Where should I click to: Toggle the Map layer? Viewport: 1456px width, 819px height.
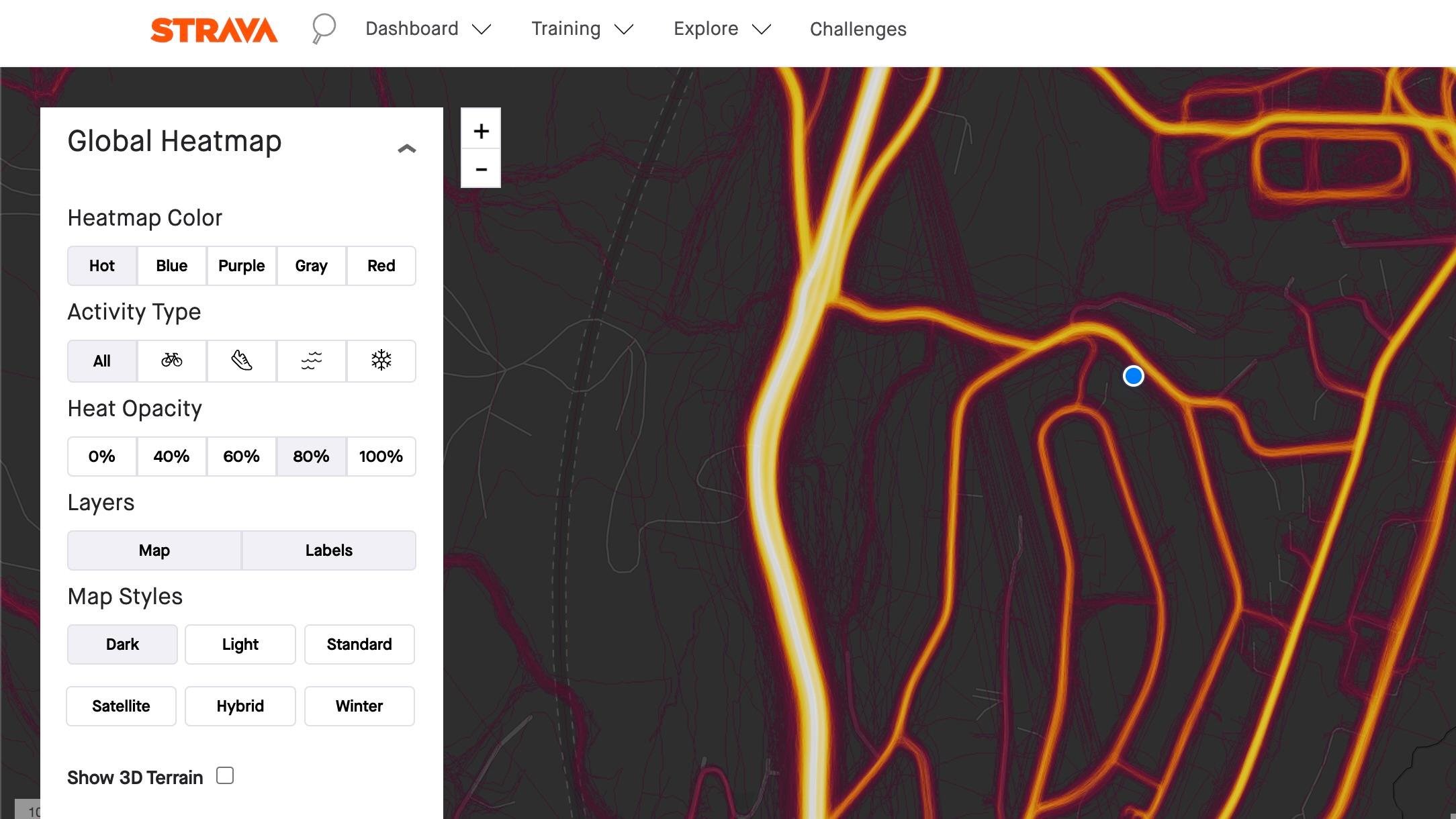[154, 550]
